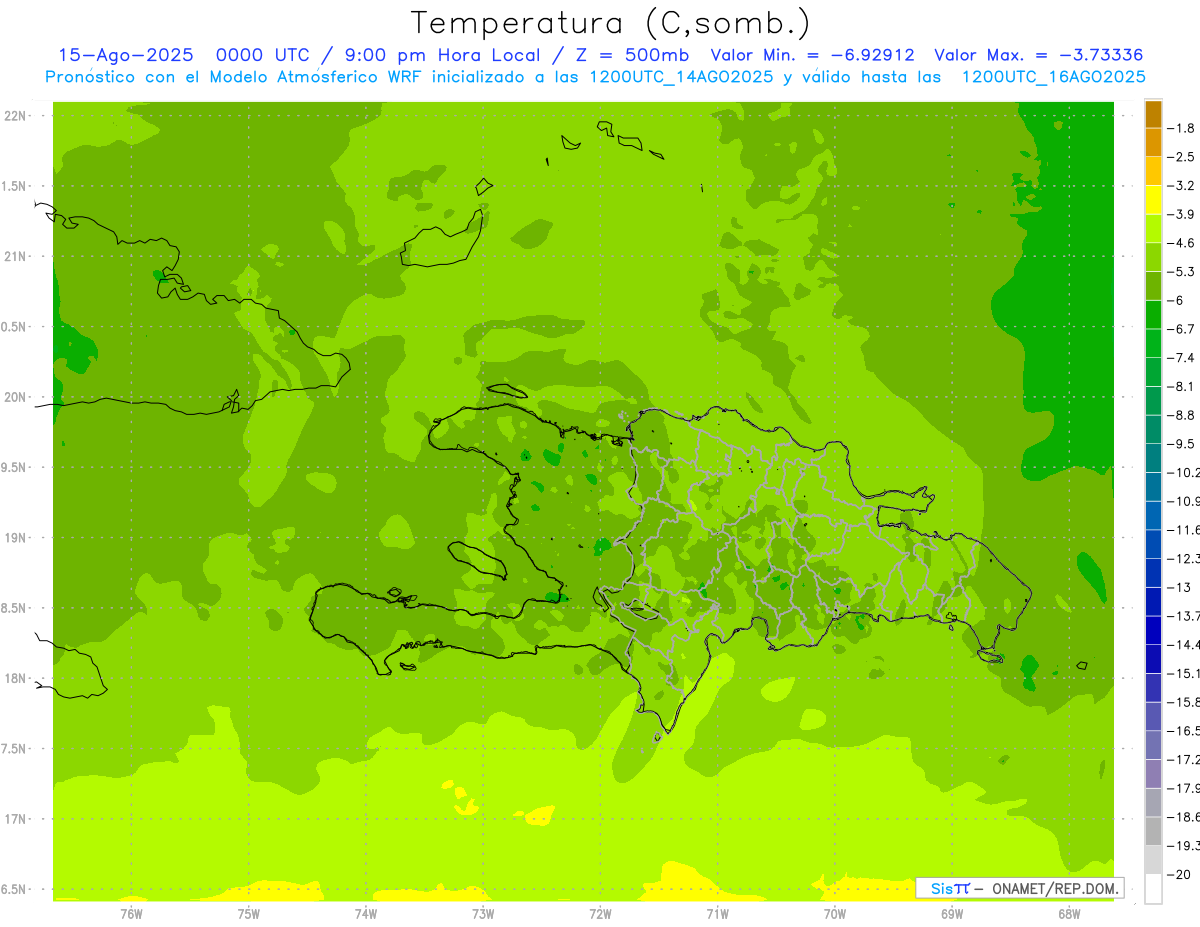Click the '70W' longitude label

835,913
